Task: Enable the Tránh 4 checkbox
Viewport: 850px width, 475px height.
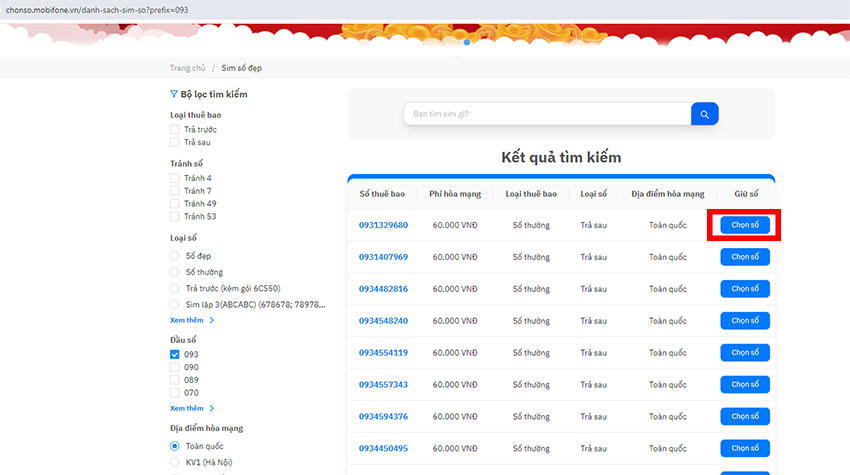Action: [175, 178]
